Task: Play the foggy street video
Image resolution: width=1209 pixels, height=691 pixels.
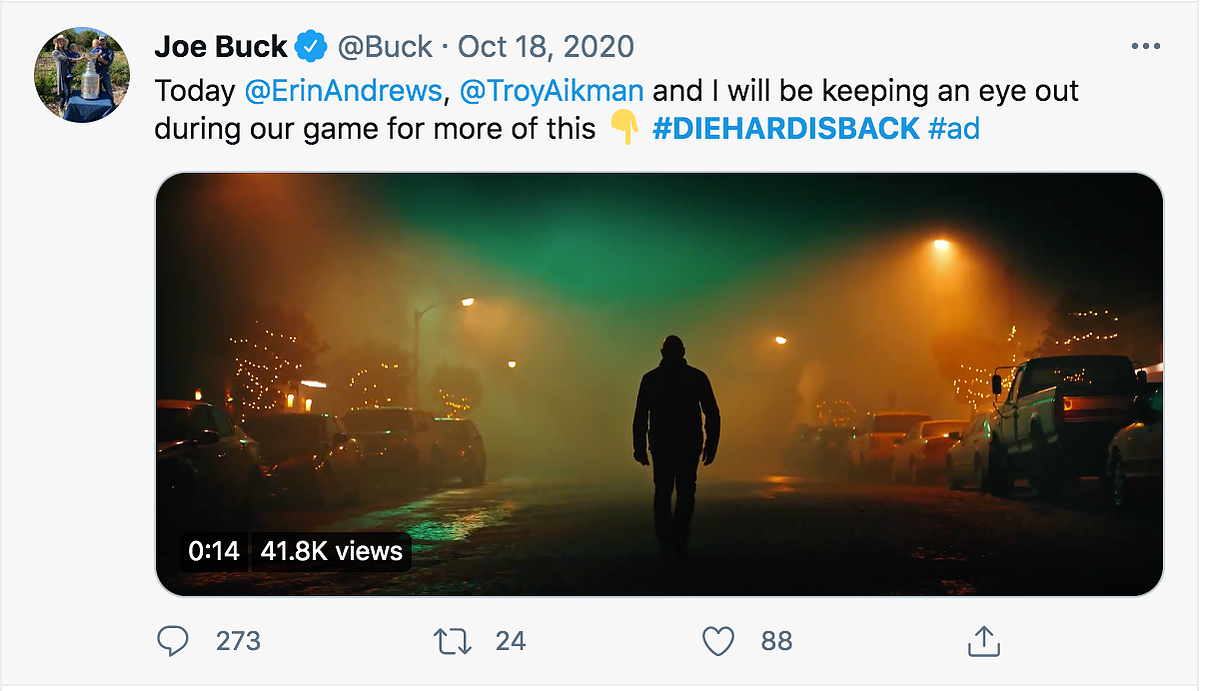Action: pos(659,384)
